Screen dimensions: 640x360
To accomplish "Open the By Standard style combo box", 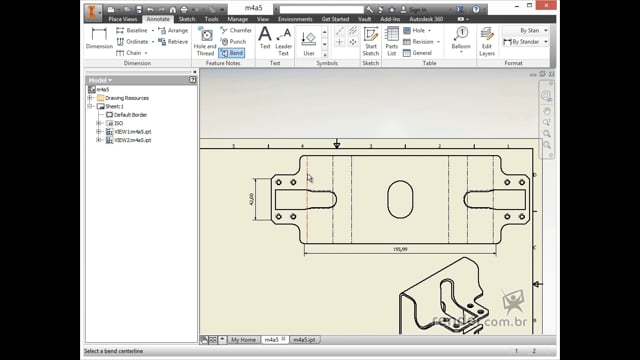I will point(525,42).
